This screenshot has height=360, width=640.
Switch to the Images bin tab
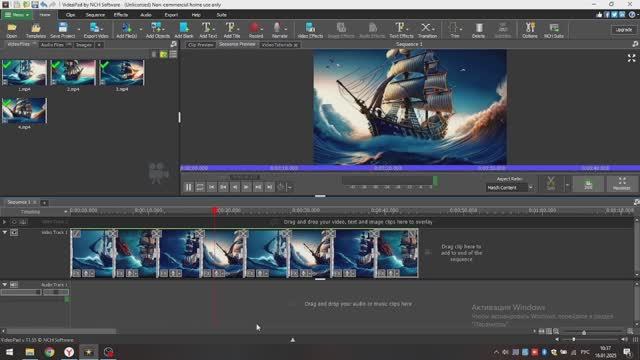click(84, 45)
